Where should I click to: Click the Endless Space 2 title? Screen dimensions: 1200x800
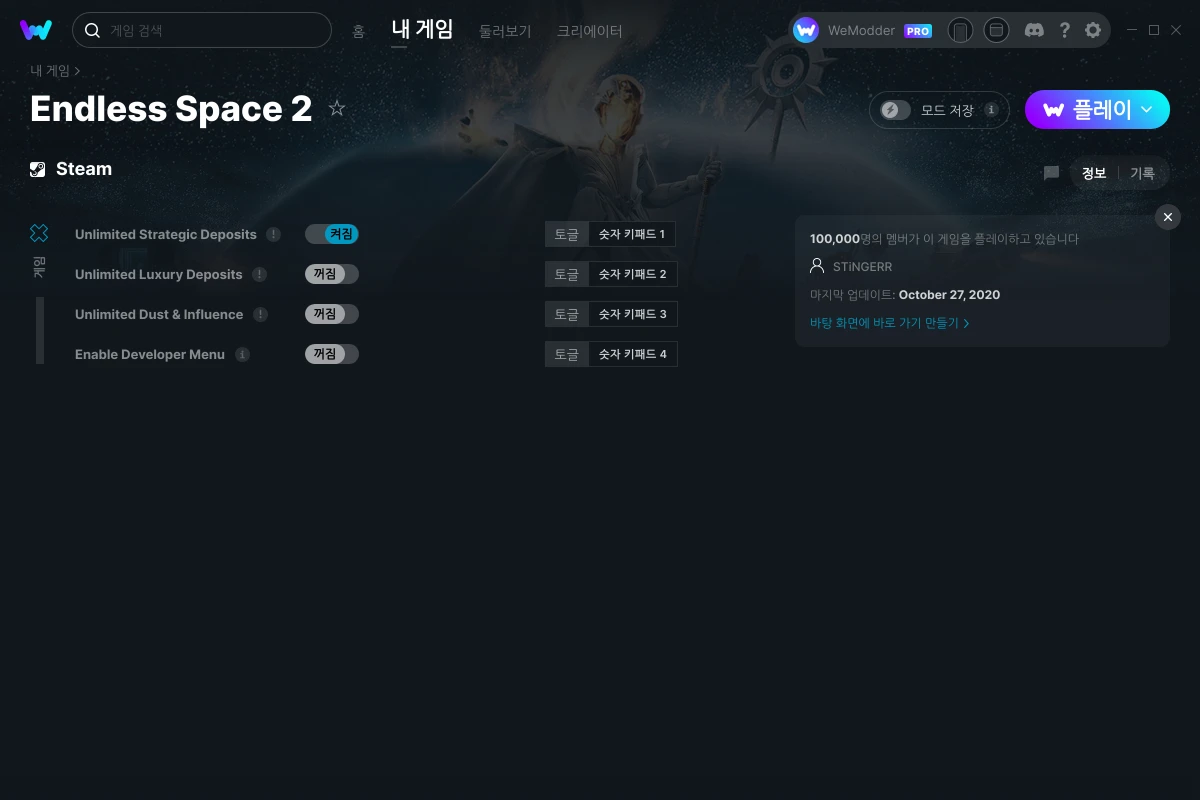[171, 108]
